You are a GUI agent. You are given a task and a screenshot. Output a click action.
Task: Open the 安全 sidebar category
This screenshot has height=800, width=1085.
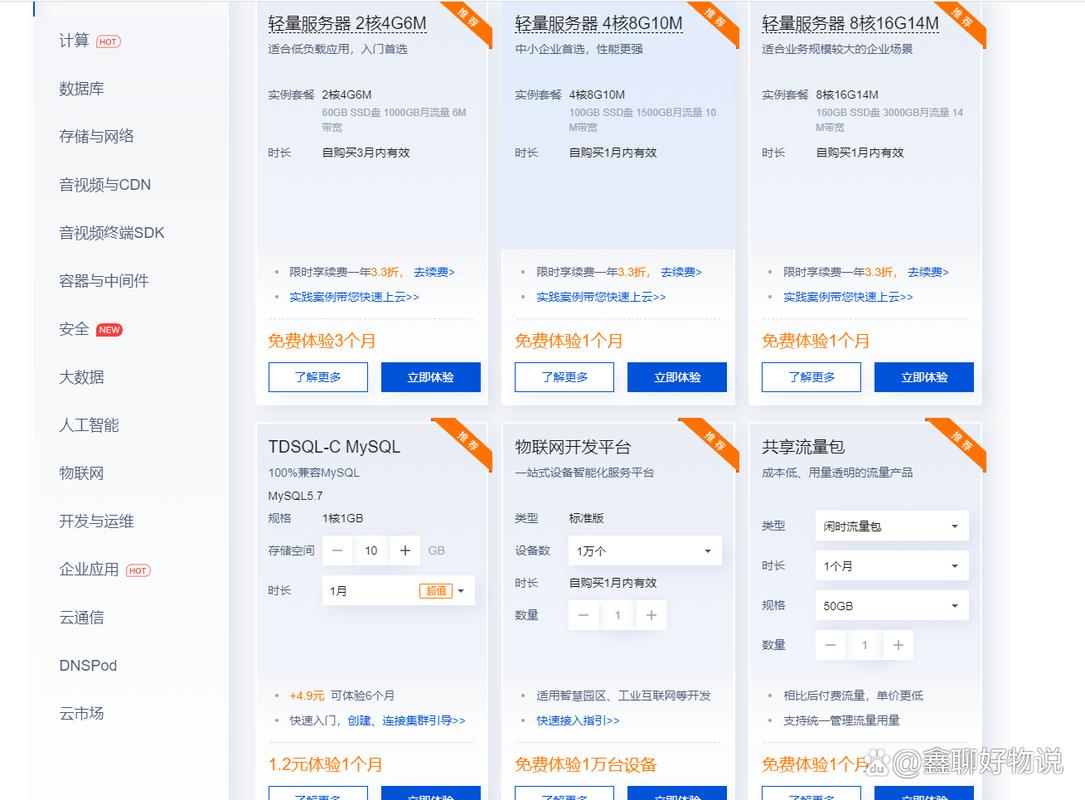coord(74,329)
